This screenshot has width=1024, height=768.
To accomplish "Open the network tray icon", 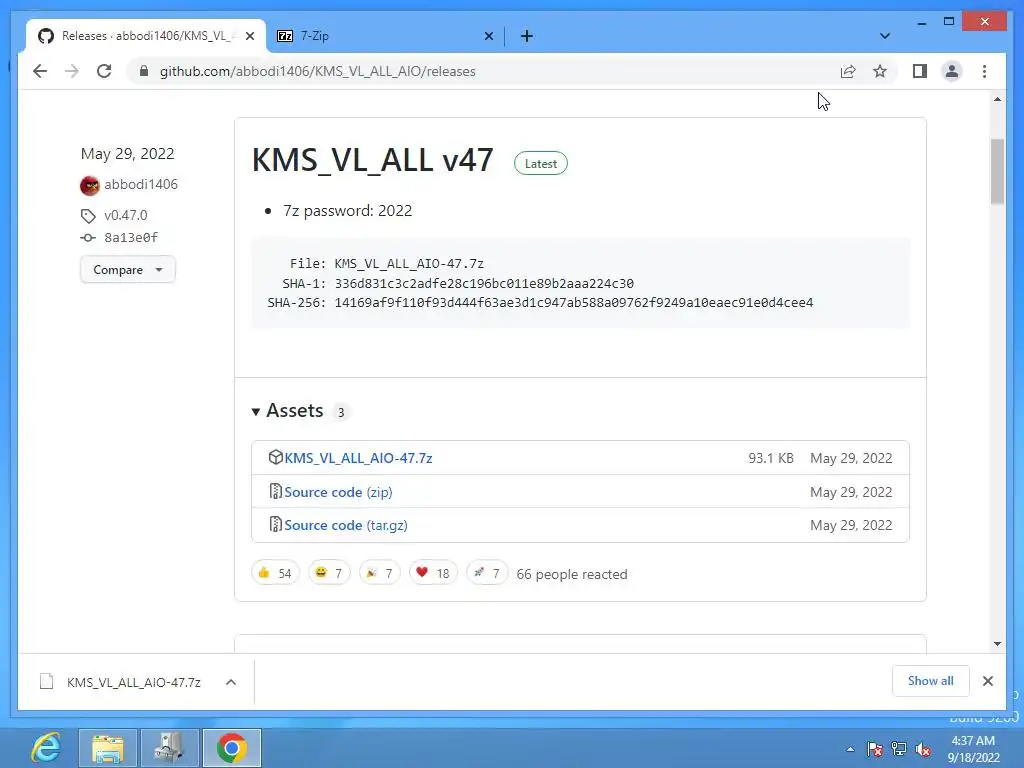I will pyautogui.click(x=899, y=749).
